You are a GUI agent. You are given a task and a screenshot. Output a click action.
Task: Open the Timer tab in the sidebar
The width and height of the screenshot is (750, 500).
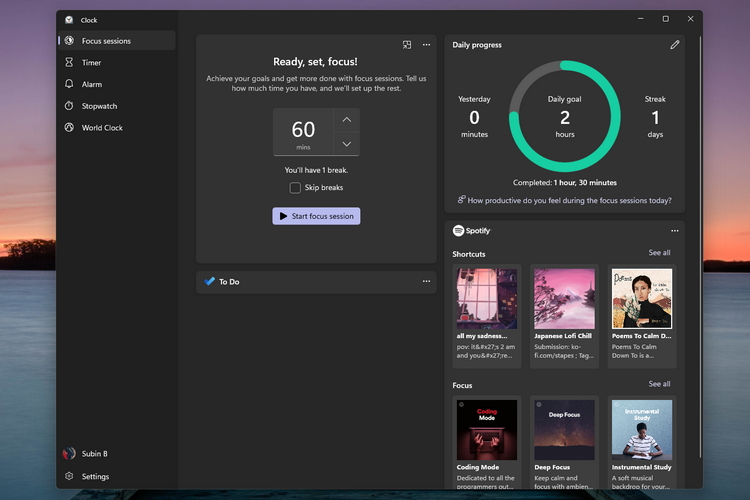[91, 63]
